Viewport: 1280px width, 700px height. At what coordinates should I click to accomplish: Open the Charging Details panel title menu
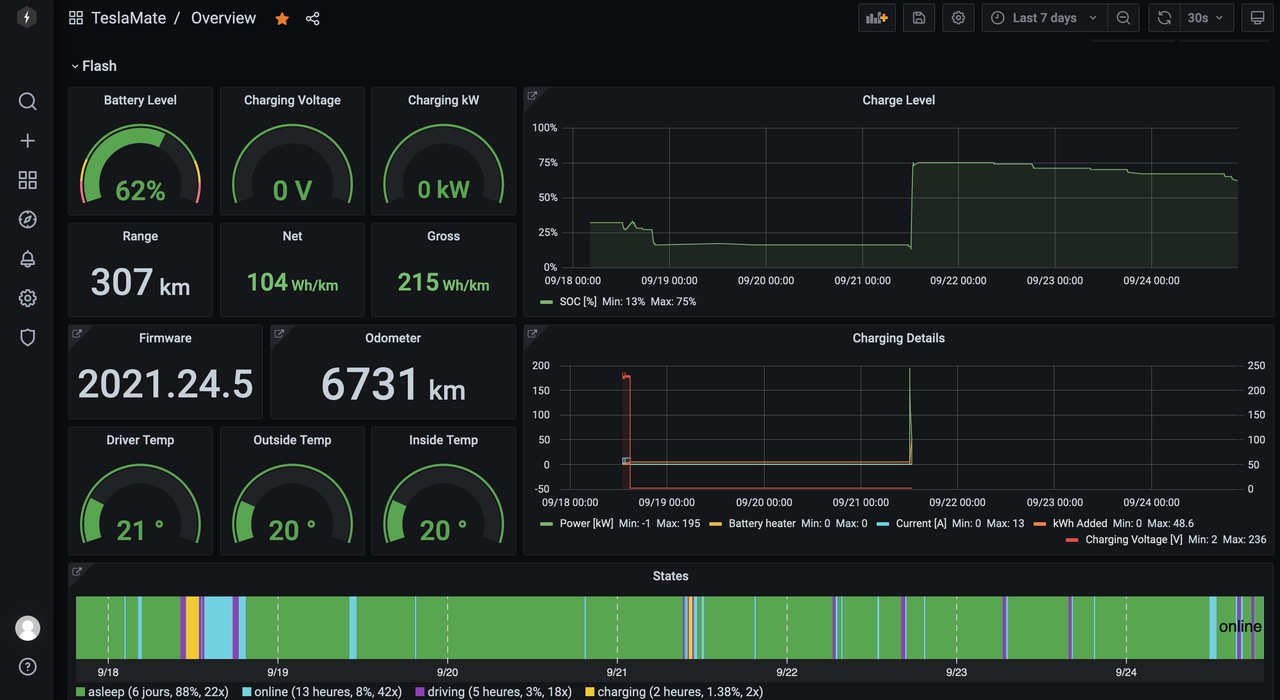tap(898, 338)
